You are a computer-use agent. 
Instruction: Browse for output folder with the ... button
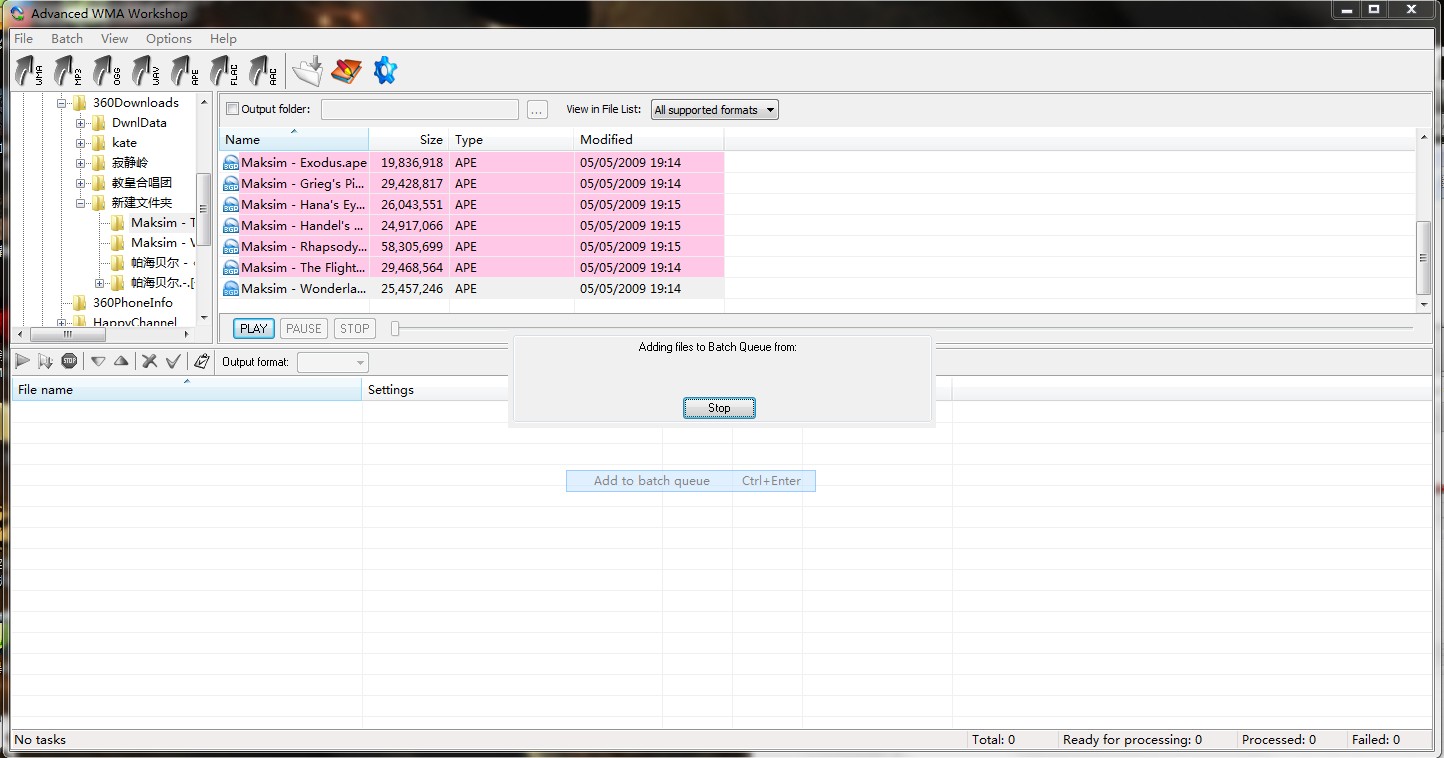click(x=538, y=110)
